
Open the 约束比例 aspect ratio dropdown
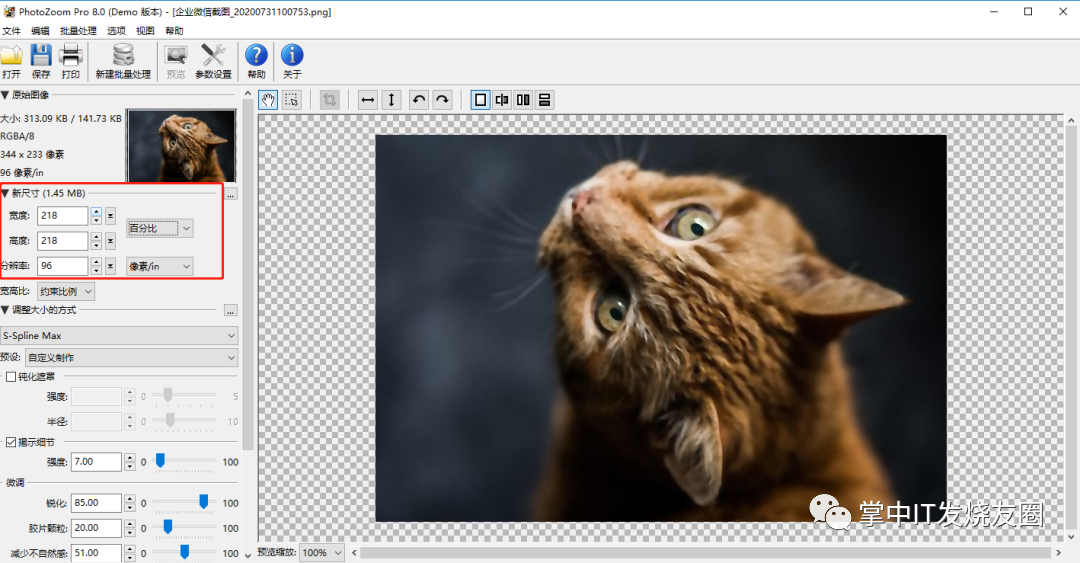[x=65, y=291]
